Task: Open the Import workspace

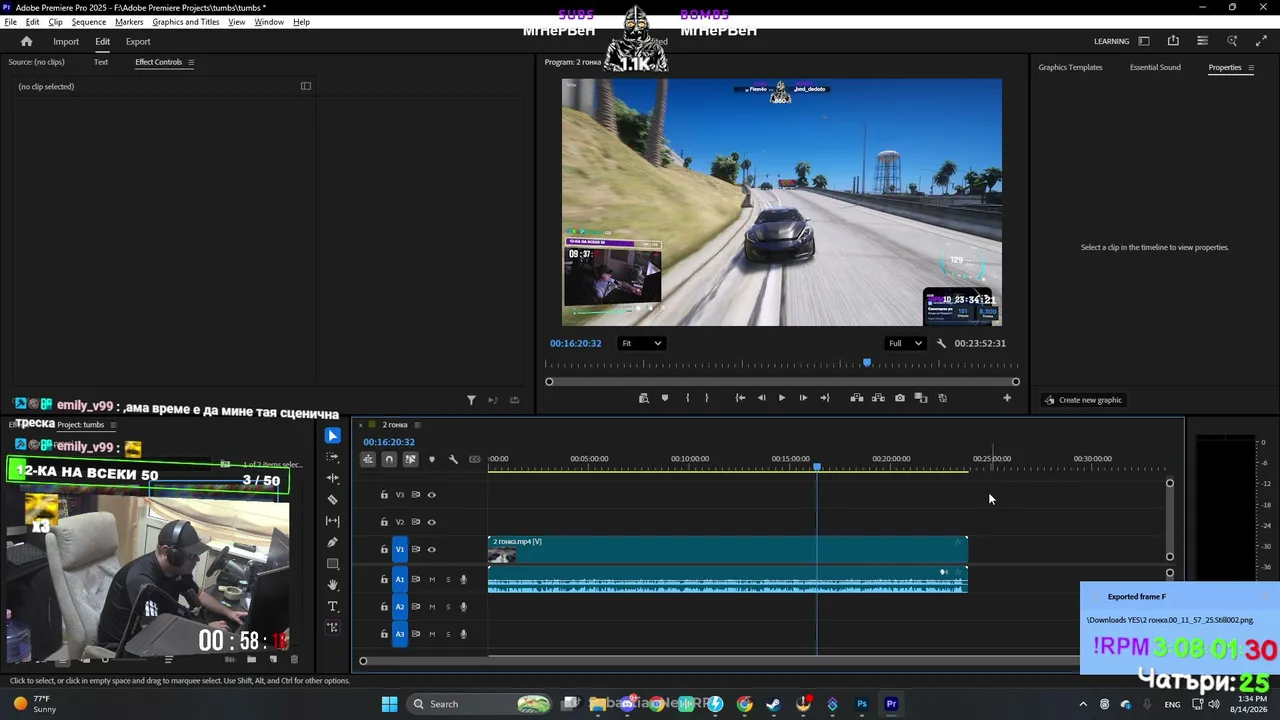Action: pyautogui.click(x=66, y=42)
